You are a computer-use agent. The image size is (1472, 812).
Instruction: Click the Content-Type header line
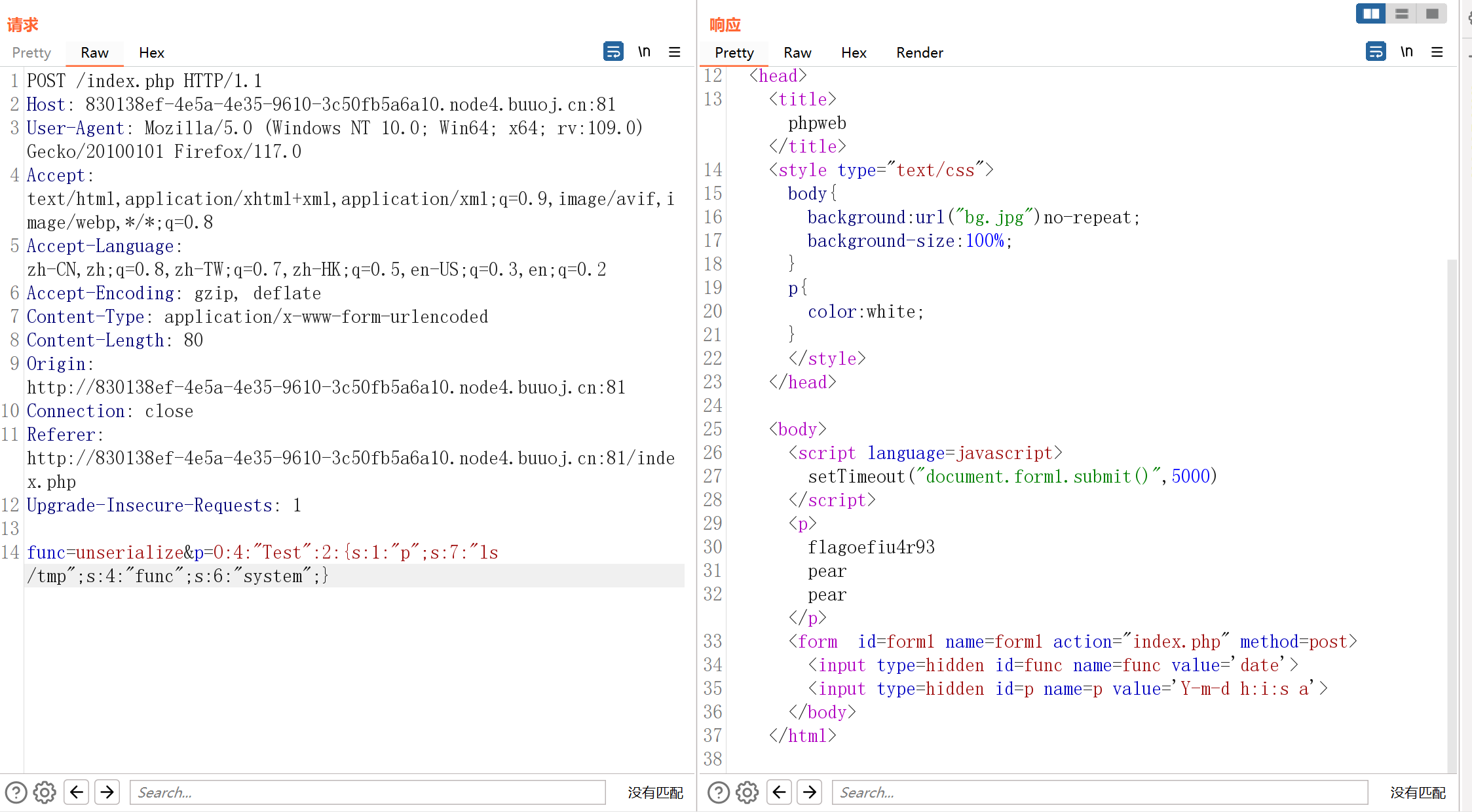(257, 316)
